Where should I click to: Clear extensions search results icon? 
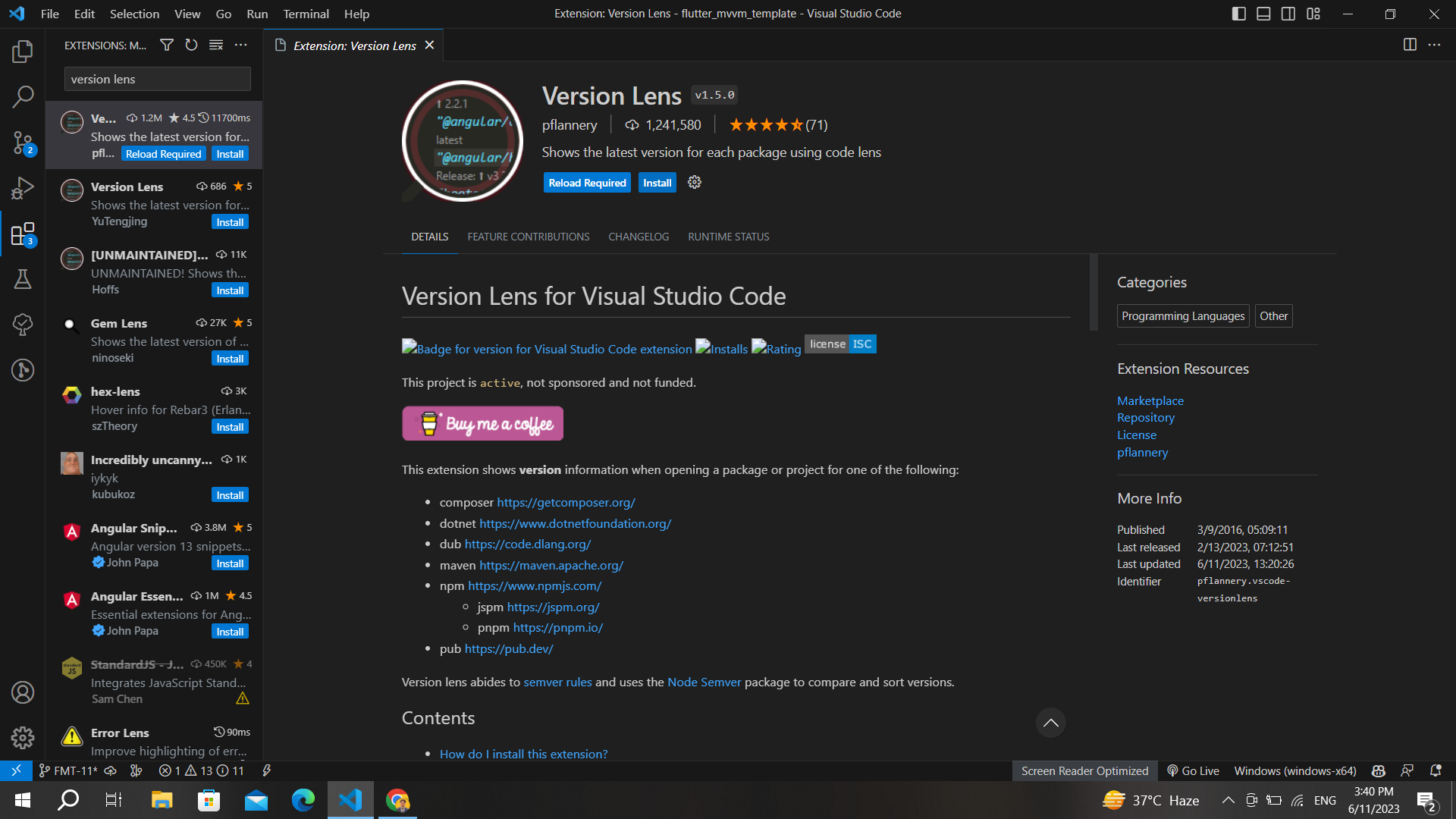[x=216, y=45]
